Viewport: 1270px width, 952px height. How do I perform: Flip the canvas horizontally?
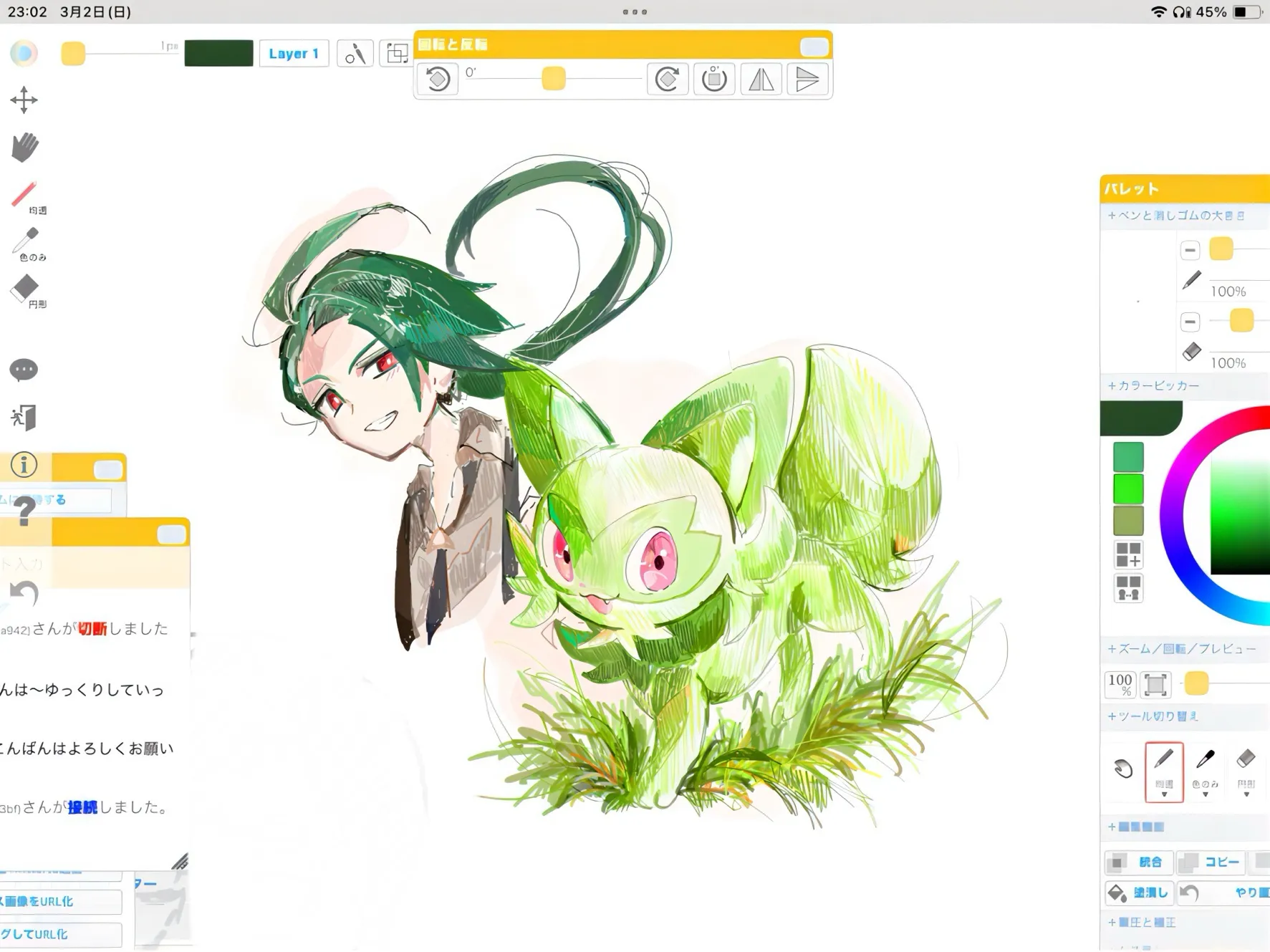coord(761,79)
